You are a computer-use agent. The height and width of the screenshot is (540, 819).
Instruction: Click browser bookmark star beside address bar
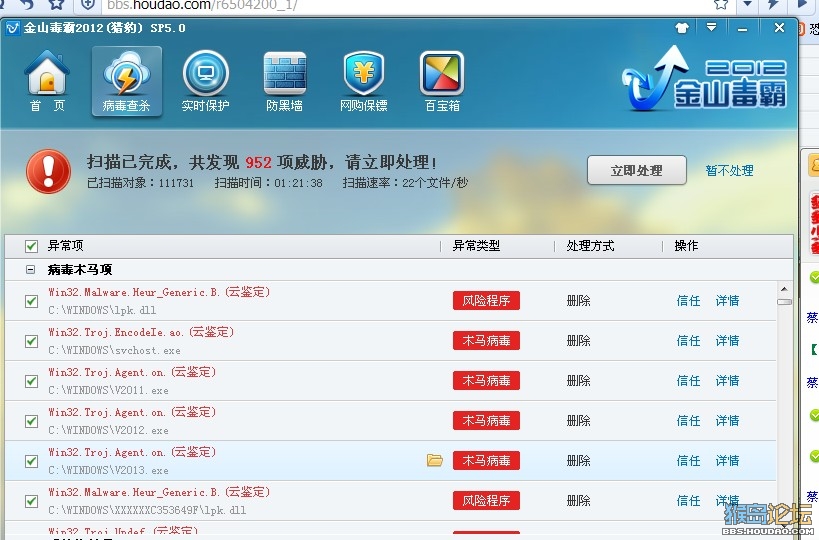pos(721,5)
